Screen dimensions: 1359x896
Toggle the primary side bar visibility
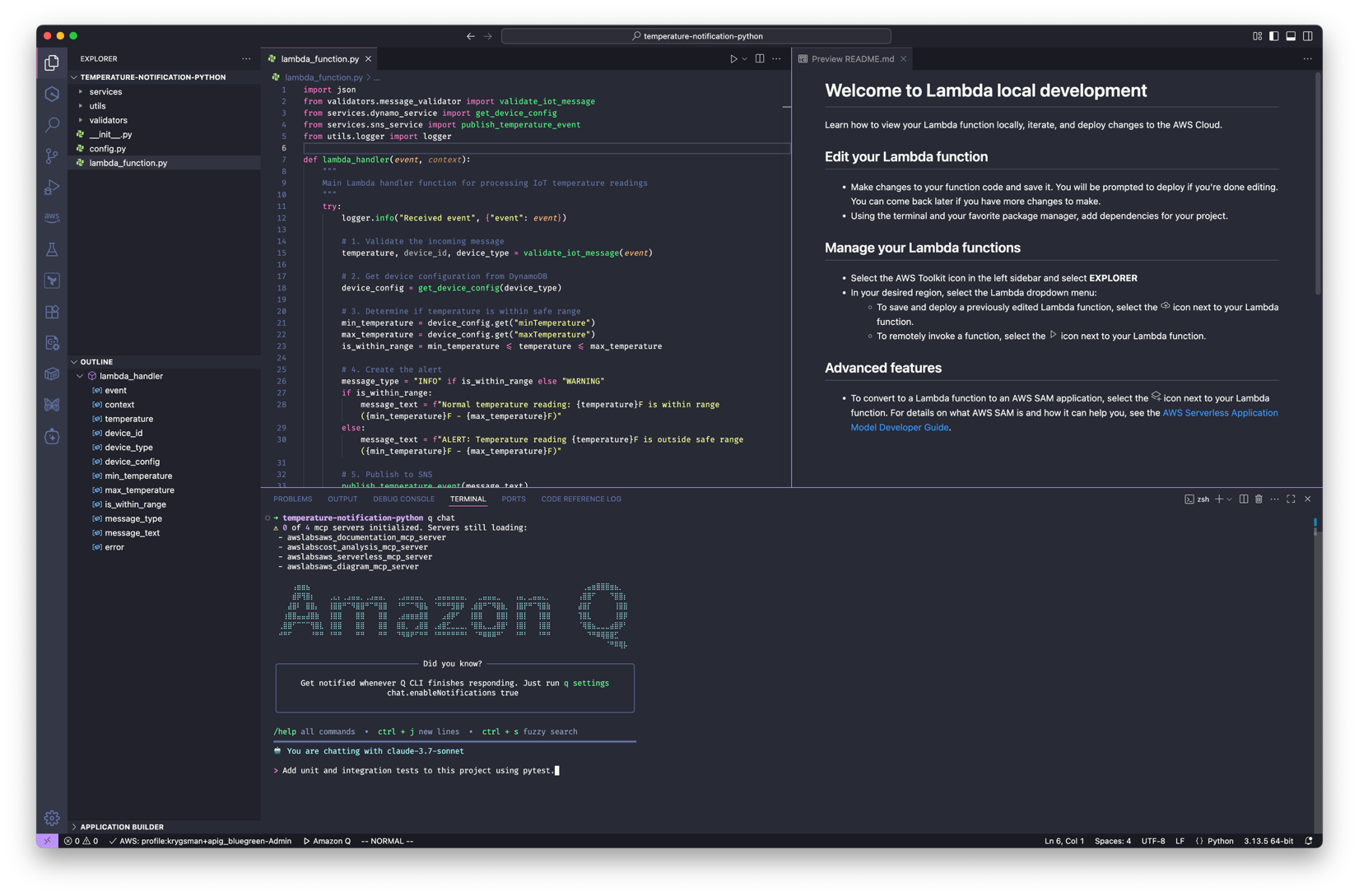pyautogui.click(x=1273, y=36)
